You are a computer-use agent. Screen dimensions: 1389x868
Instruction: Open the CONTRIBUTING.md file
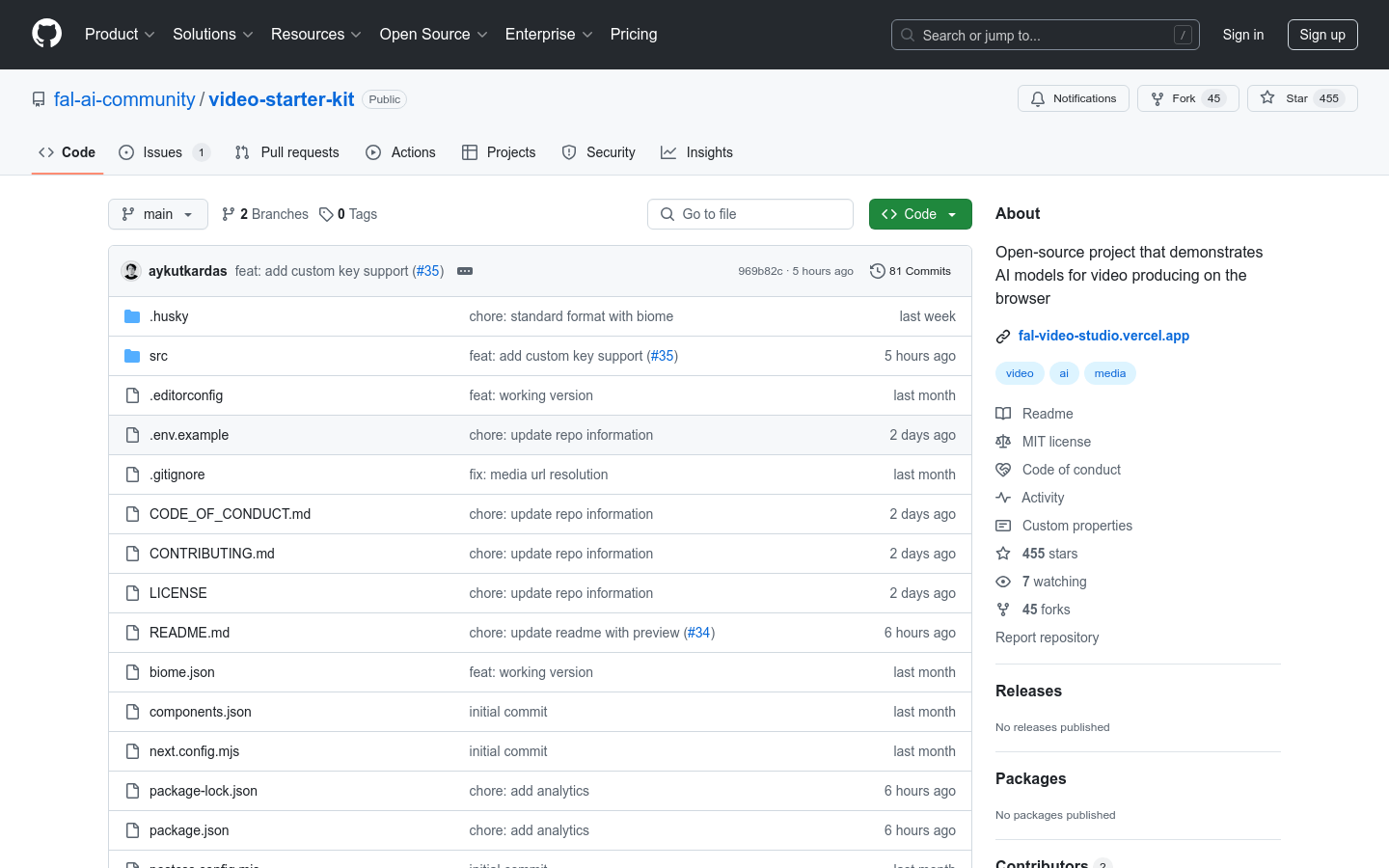click(212, 554)
